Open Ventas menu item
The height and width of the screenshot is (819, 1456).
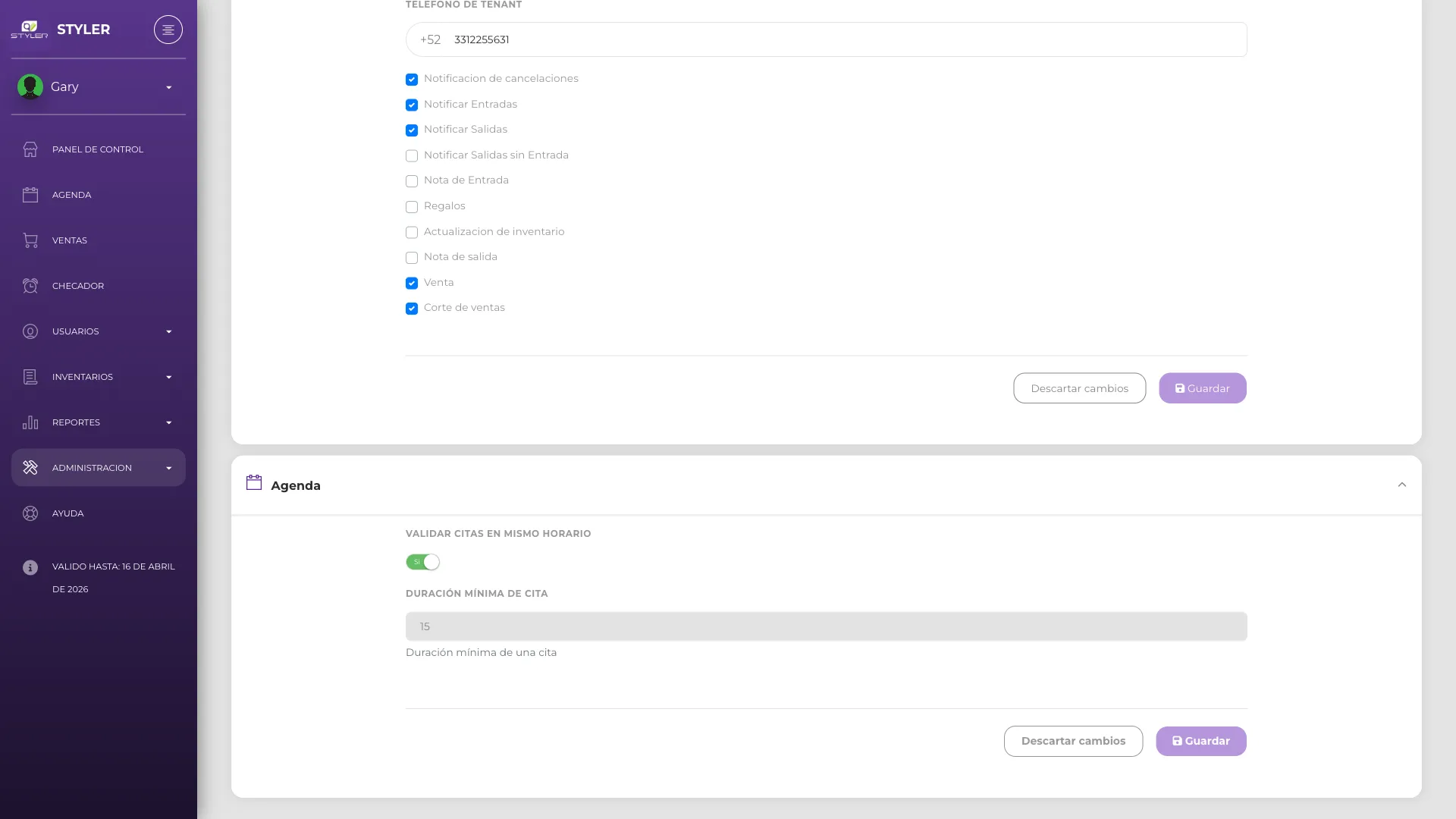[99, 240]
